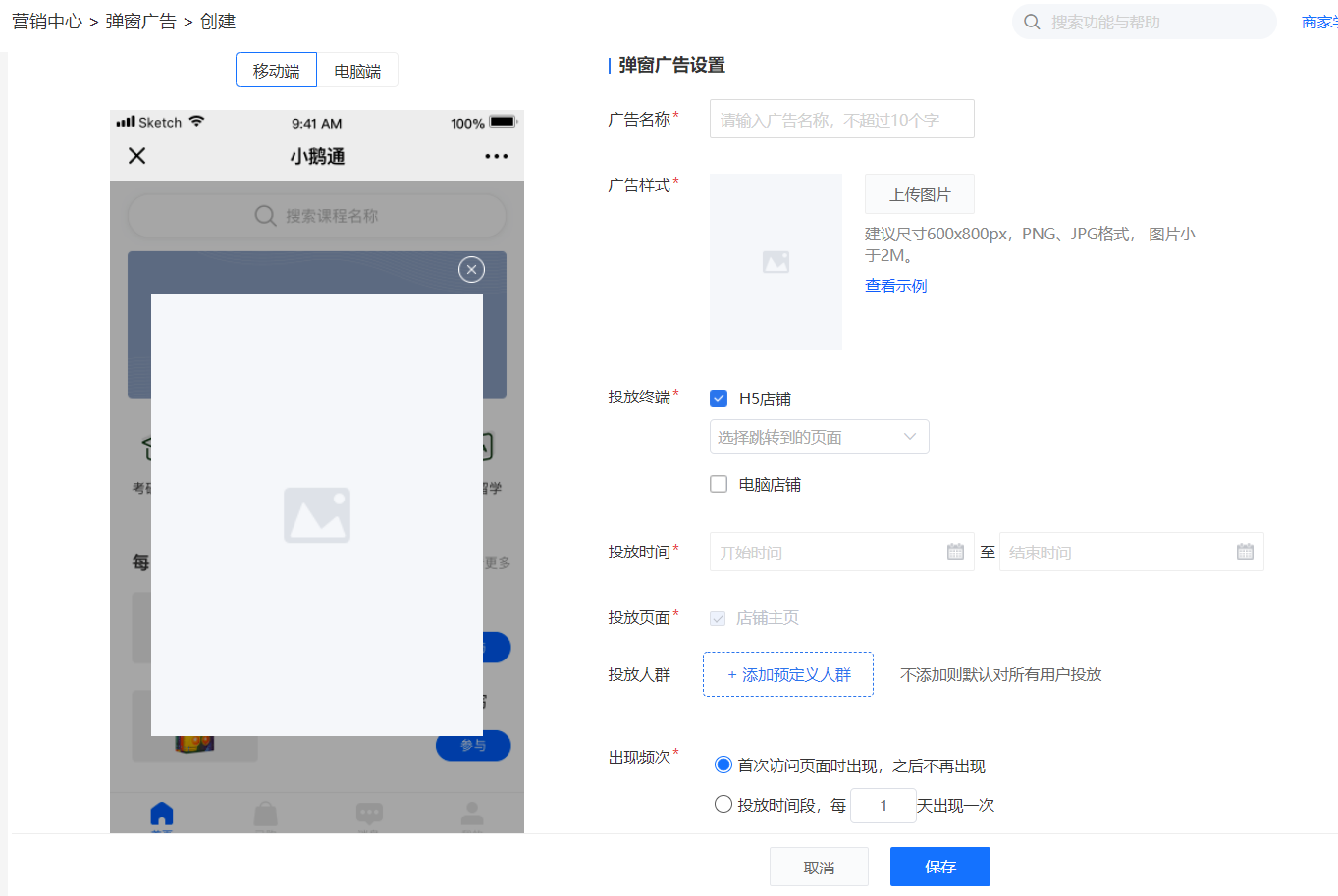
Task: Click the home icon in the preview bottom bar
Action: pos(162,814)
